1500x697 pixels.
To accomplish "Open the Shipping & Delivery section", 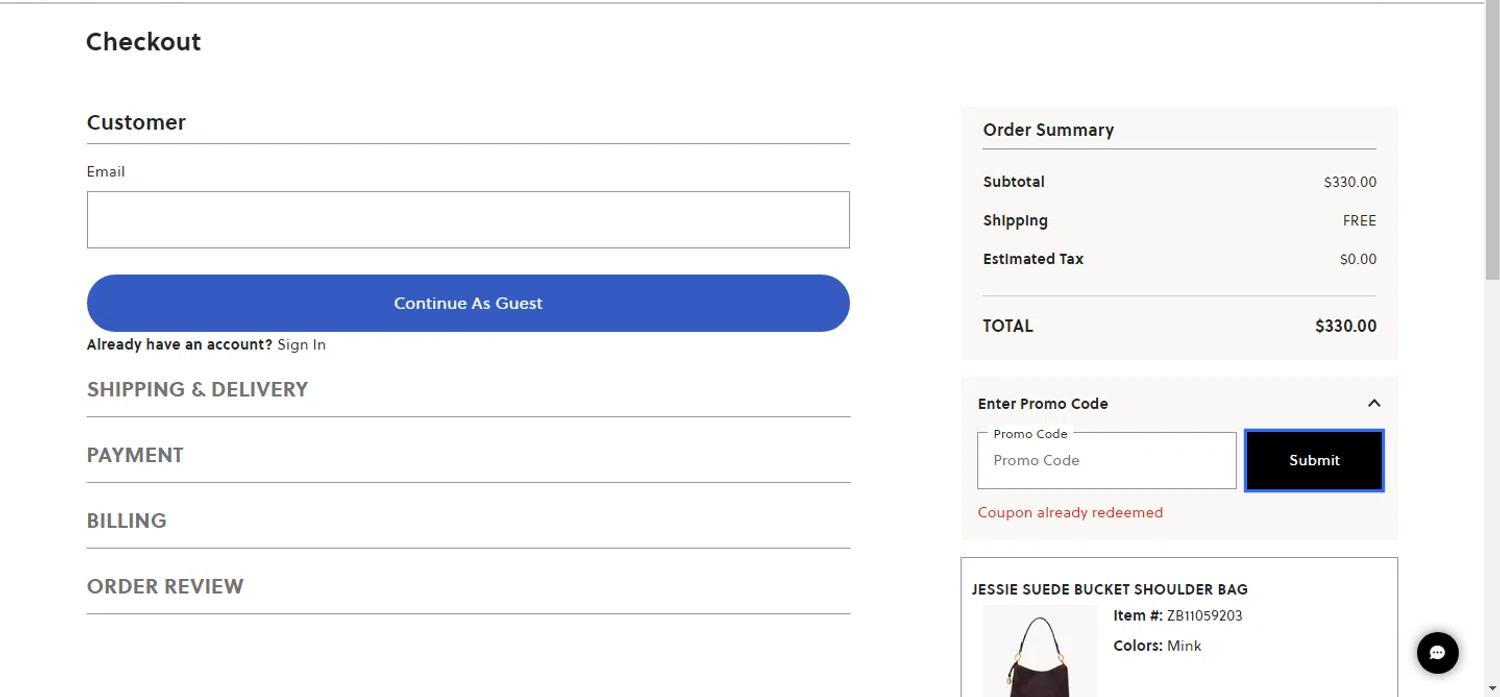I will (x=197, y=389).
